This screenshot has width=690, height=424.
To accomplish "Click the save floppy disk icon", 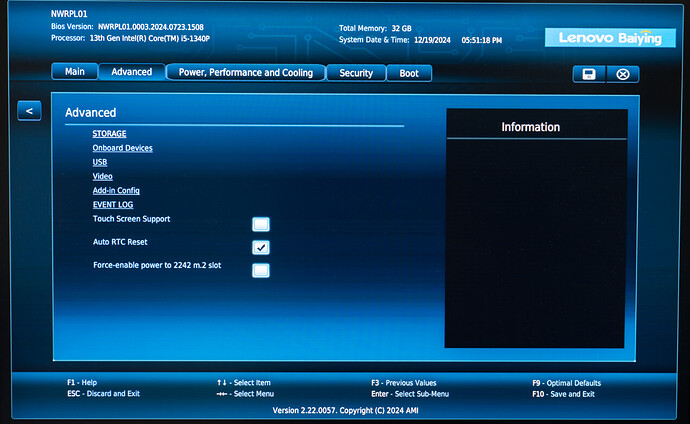I will tap(589, 74).
